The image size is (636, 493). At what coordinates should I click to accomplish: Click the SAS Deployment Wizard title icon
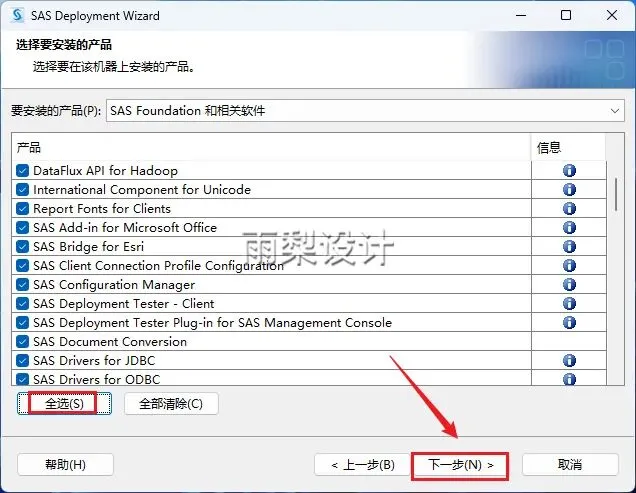point(18,15)
